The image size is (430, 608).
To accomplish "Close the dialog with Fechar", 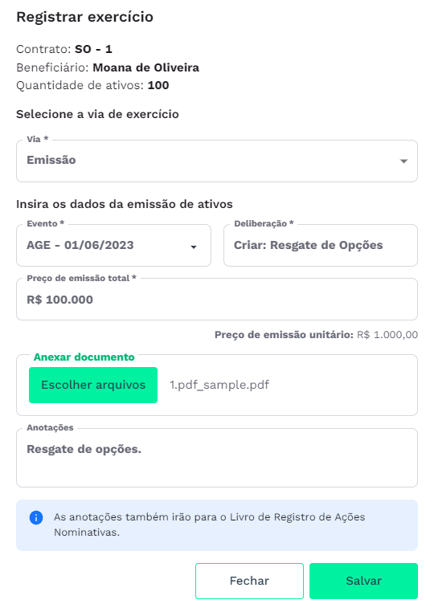I will (x=249, y=581).
